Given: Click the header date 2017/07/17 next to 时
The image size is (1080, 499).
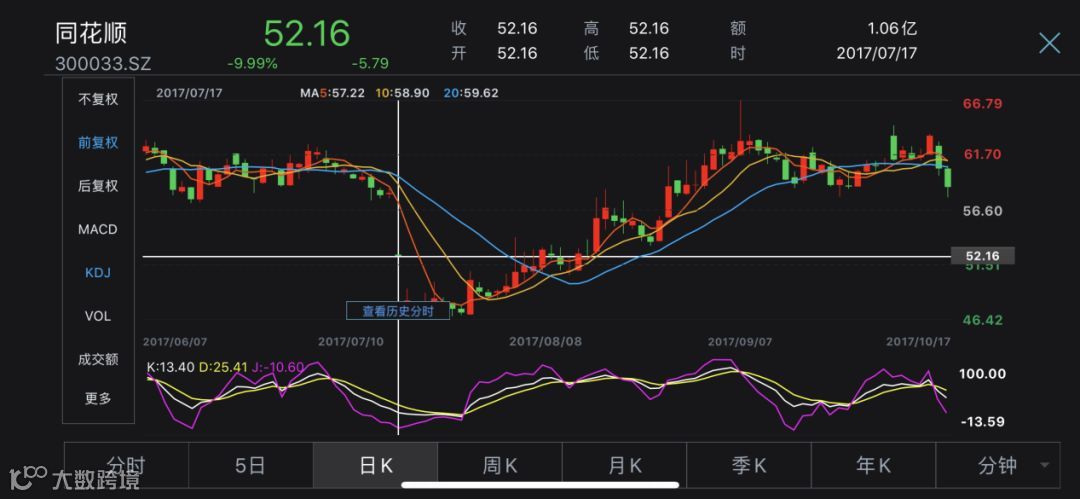Looking at the screenshot, I should (877, 53).
